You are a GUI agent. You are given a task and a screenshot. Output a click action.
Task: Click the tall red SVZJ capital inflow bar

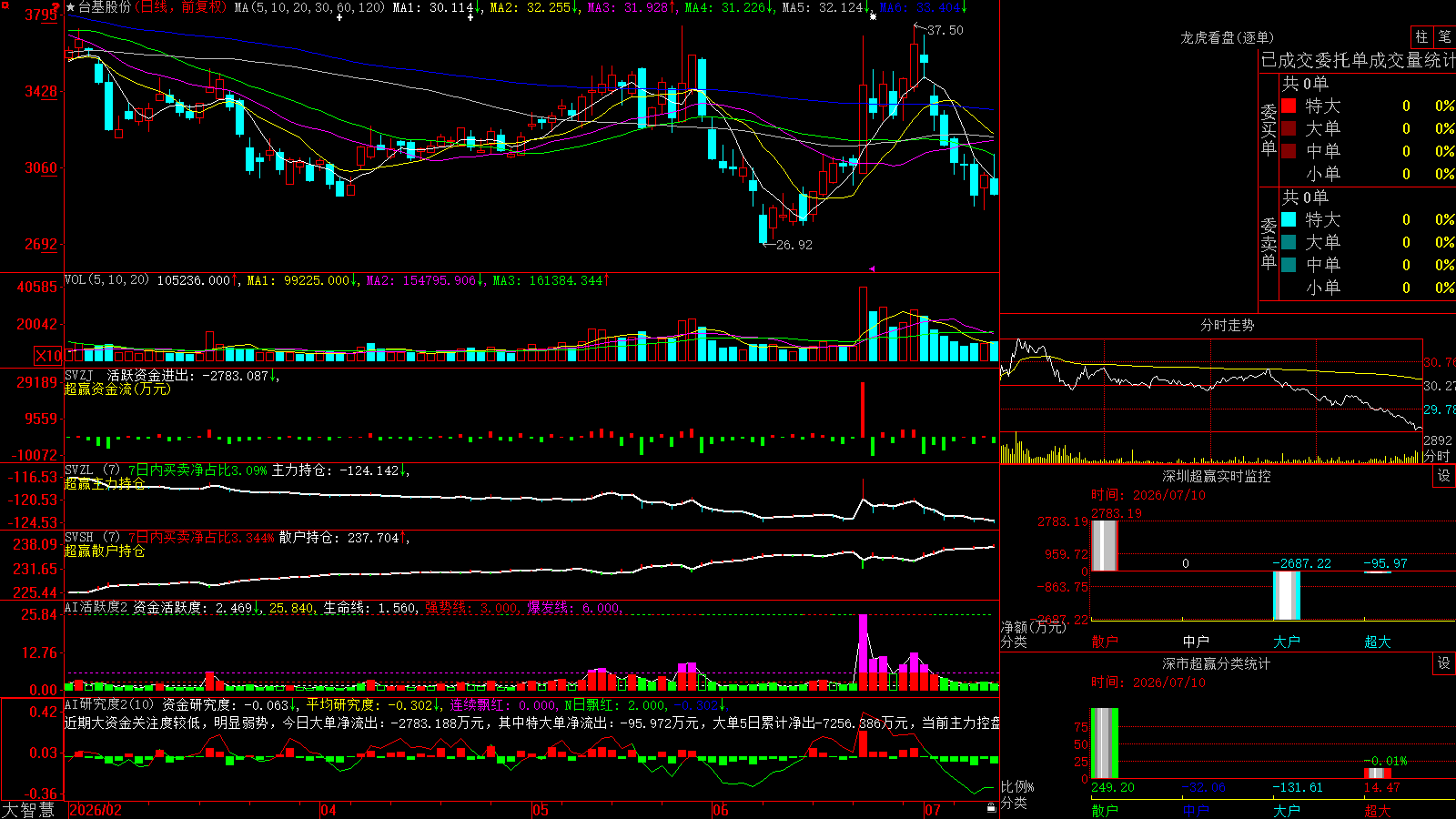coord(862,409)
